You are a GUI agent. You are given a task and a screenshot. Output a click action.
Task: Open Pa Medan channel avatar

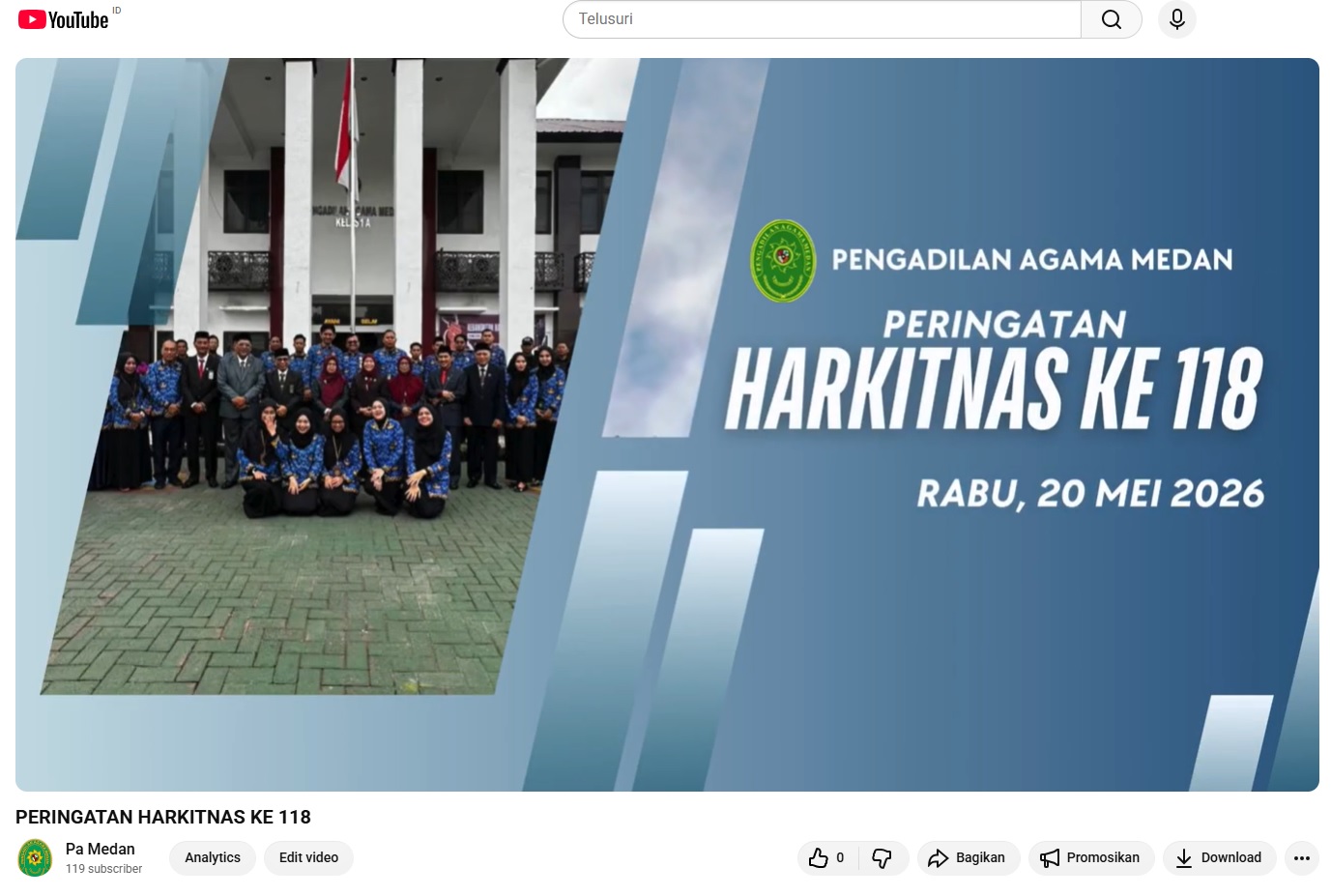click(35, 857)
